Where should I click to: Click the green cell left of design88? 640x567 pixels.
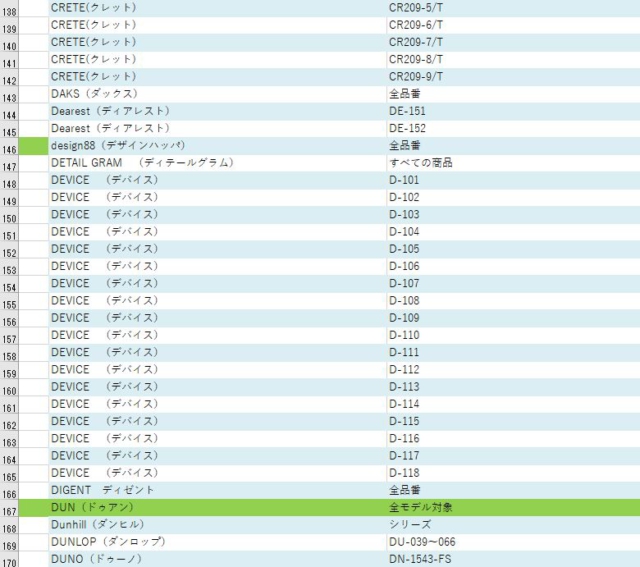[x=33, y=146]
